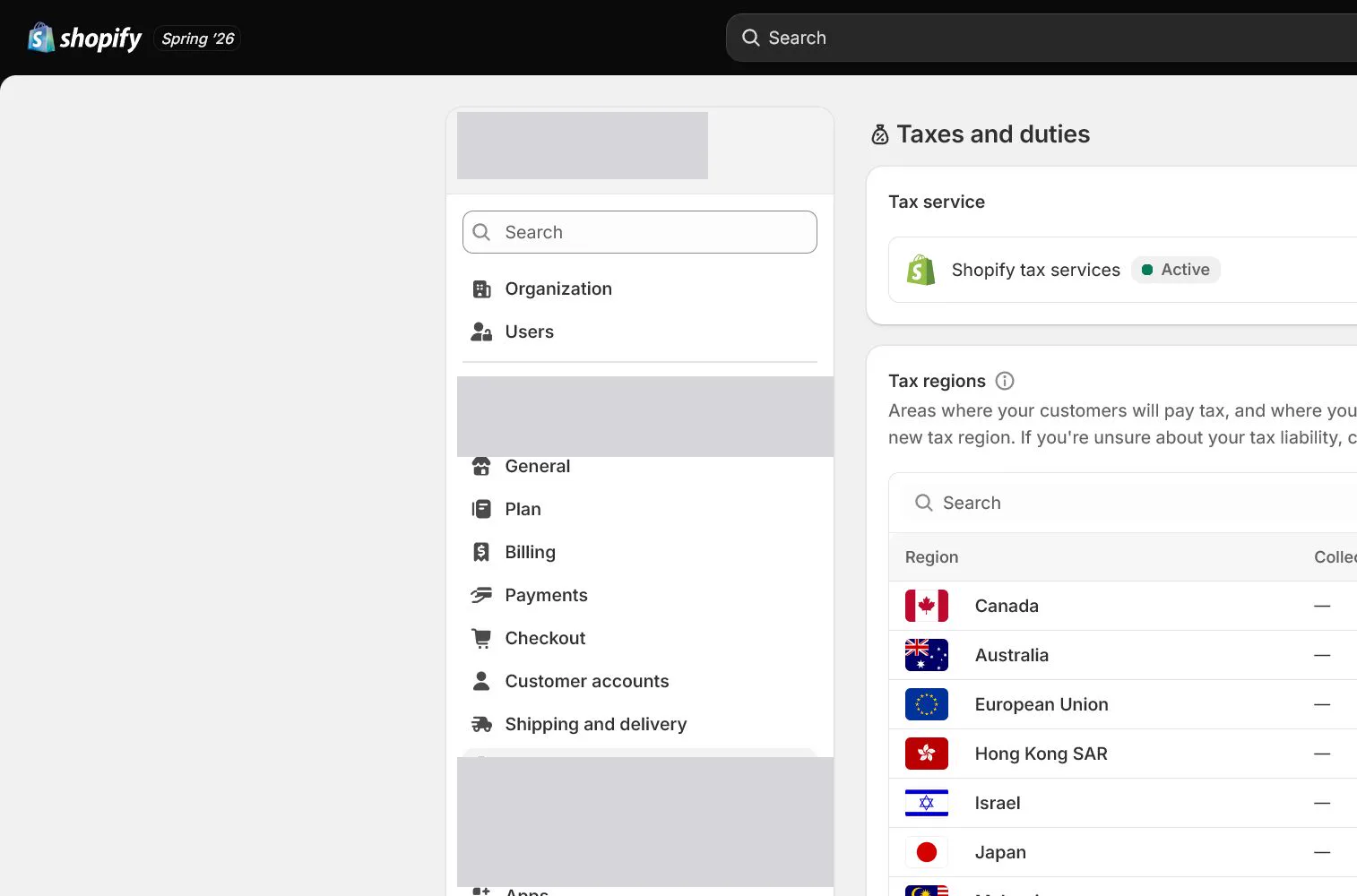Open Users settings
Image resolution: width=1357 pixels, height=896 pixels.
(640, 332)
